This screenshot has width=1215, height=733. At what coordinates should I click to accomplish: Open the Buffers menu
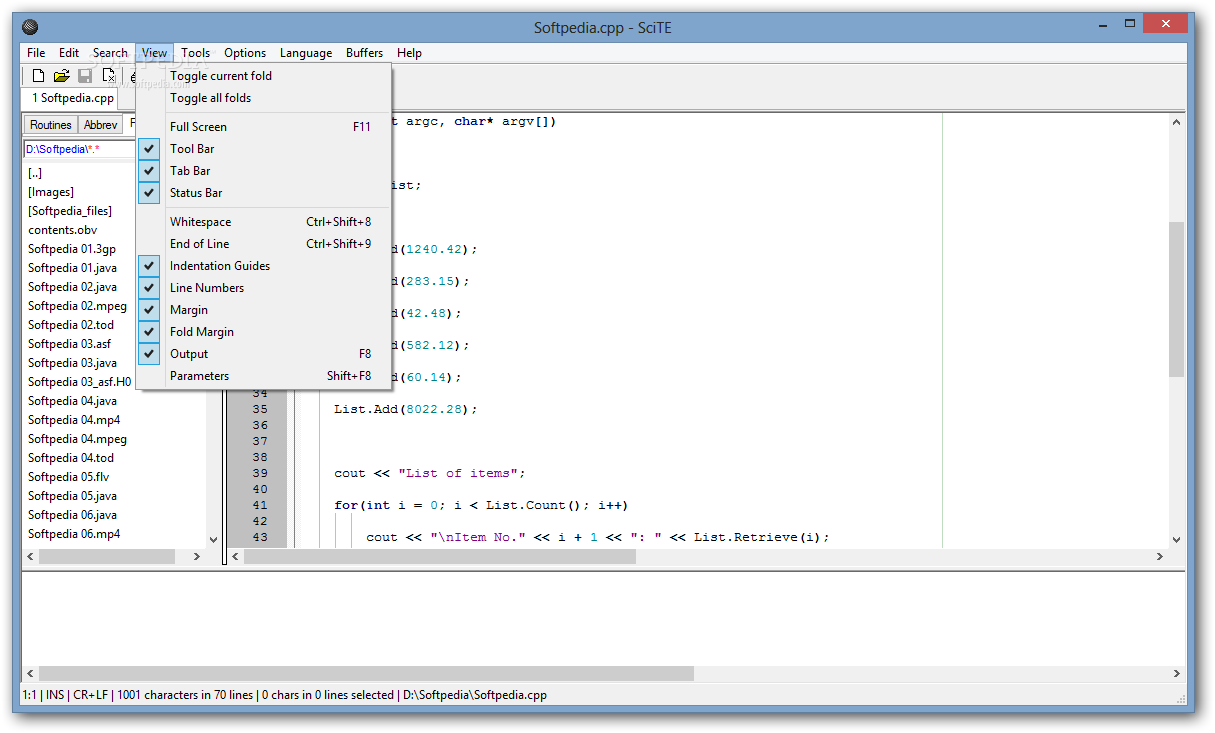click(365, 53)
